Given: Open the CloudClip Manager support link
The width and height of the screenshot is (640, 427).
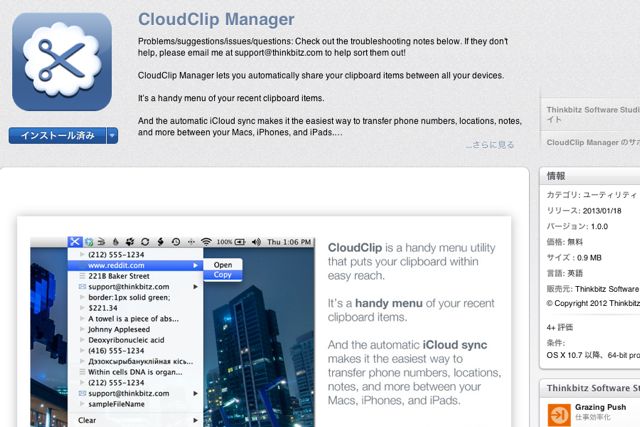Looking at the screenshot, I should (593, 142).
